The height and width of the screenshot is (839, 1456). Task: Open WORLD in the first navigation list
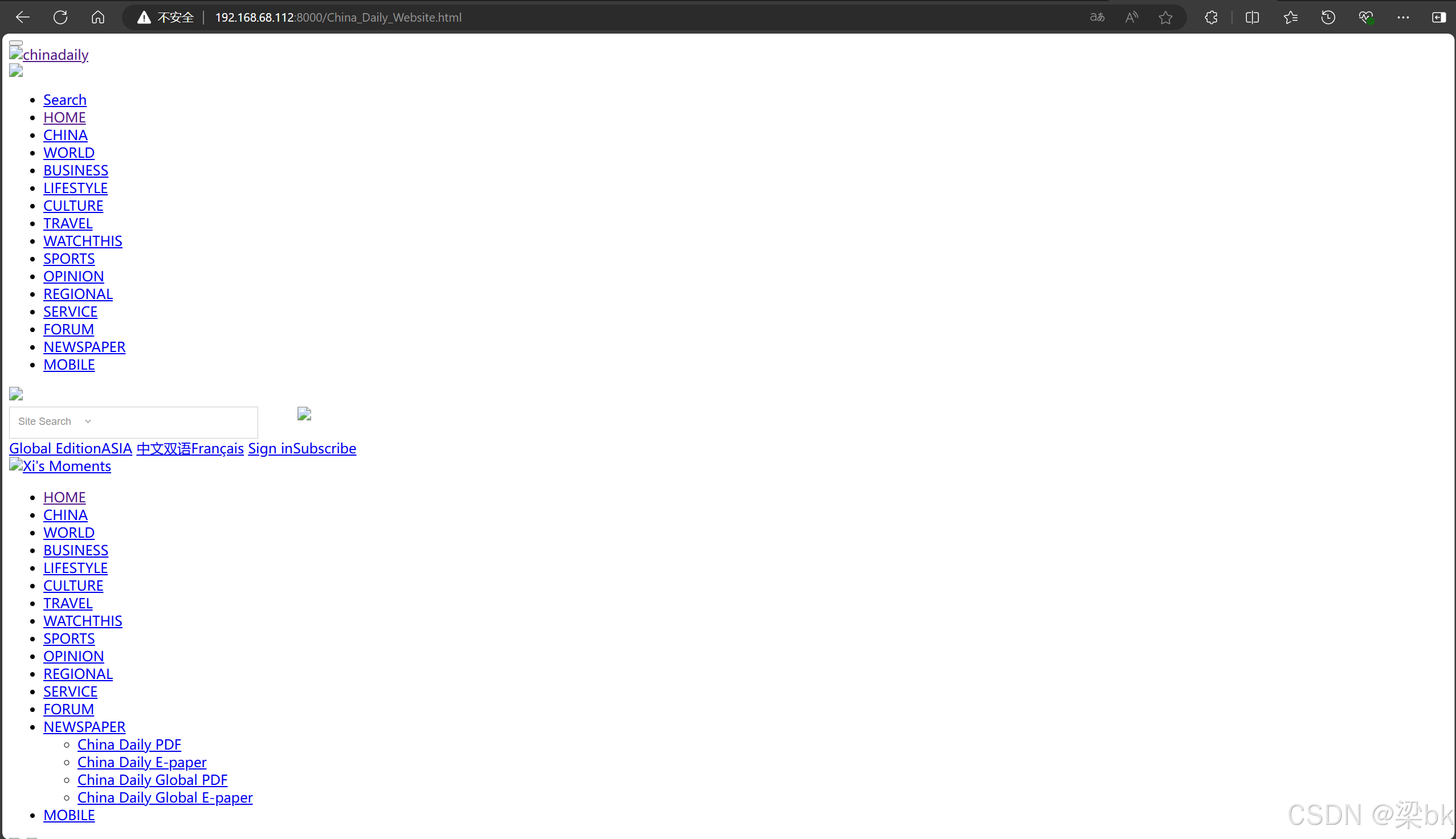tap(68, 153)
